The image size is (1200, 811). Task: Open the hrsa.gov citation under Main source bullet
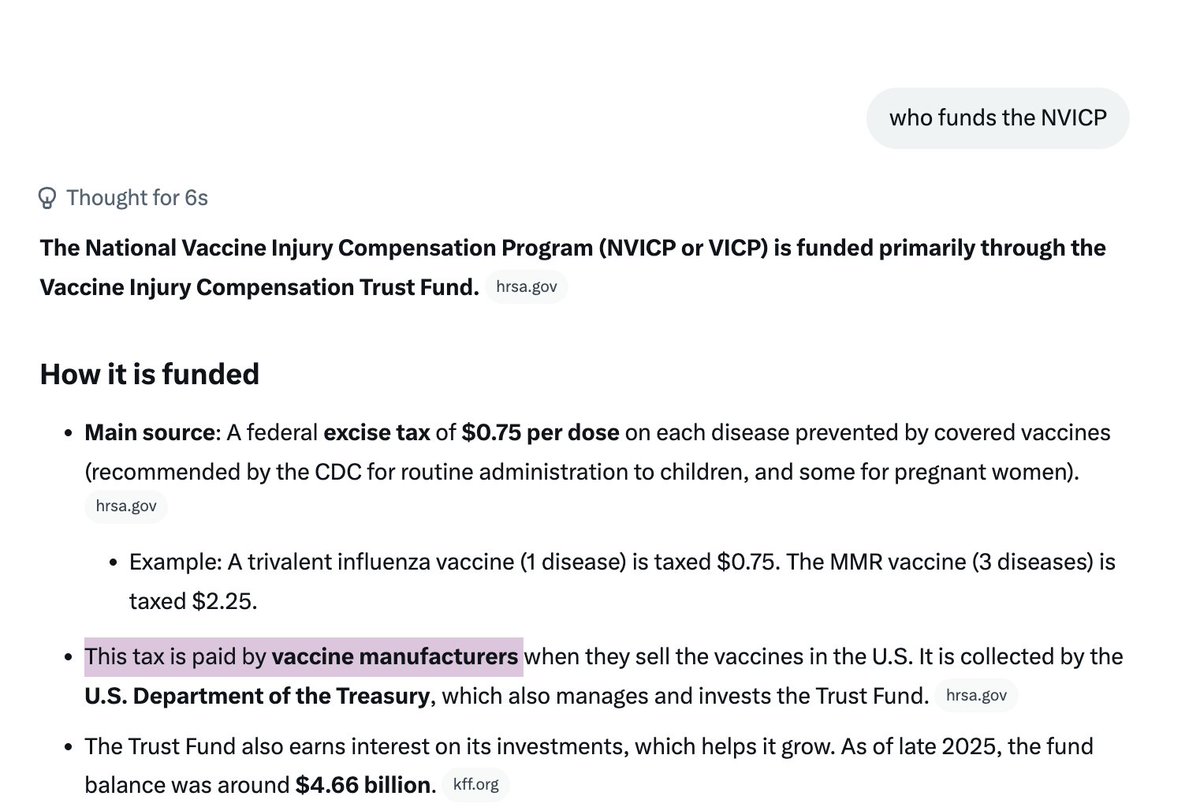[x=126, y=506]
